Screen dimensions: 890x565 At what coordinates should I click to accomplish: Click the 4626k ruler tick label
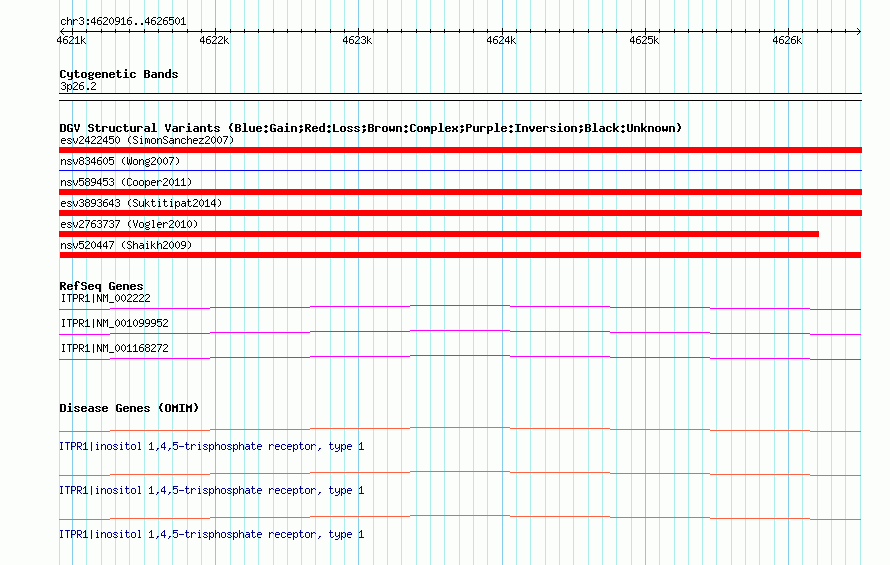(787, 40)
